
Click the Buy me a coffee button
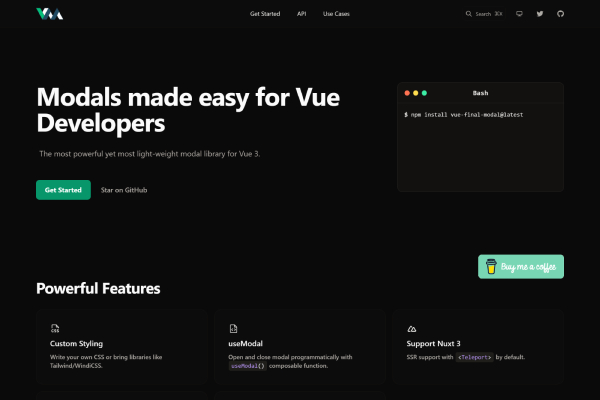click(521, 267)
